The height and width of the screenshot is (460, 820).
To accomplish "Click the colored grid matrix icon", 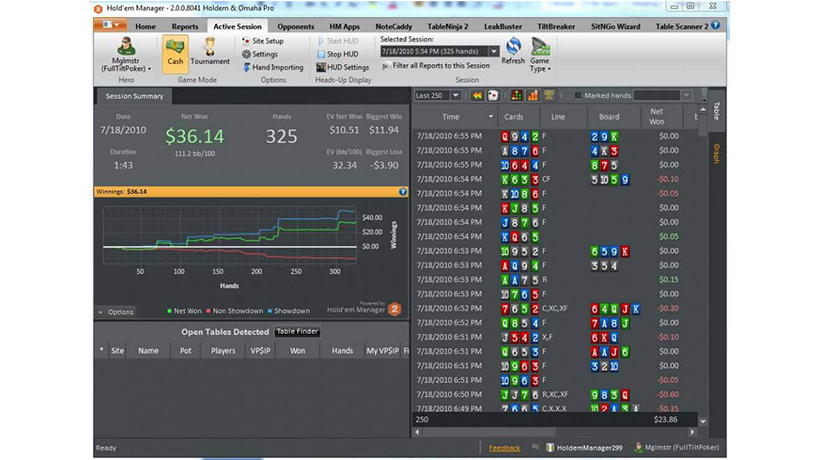I will pyautogui.click(x=517, y=95).
